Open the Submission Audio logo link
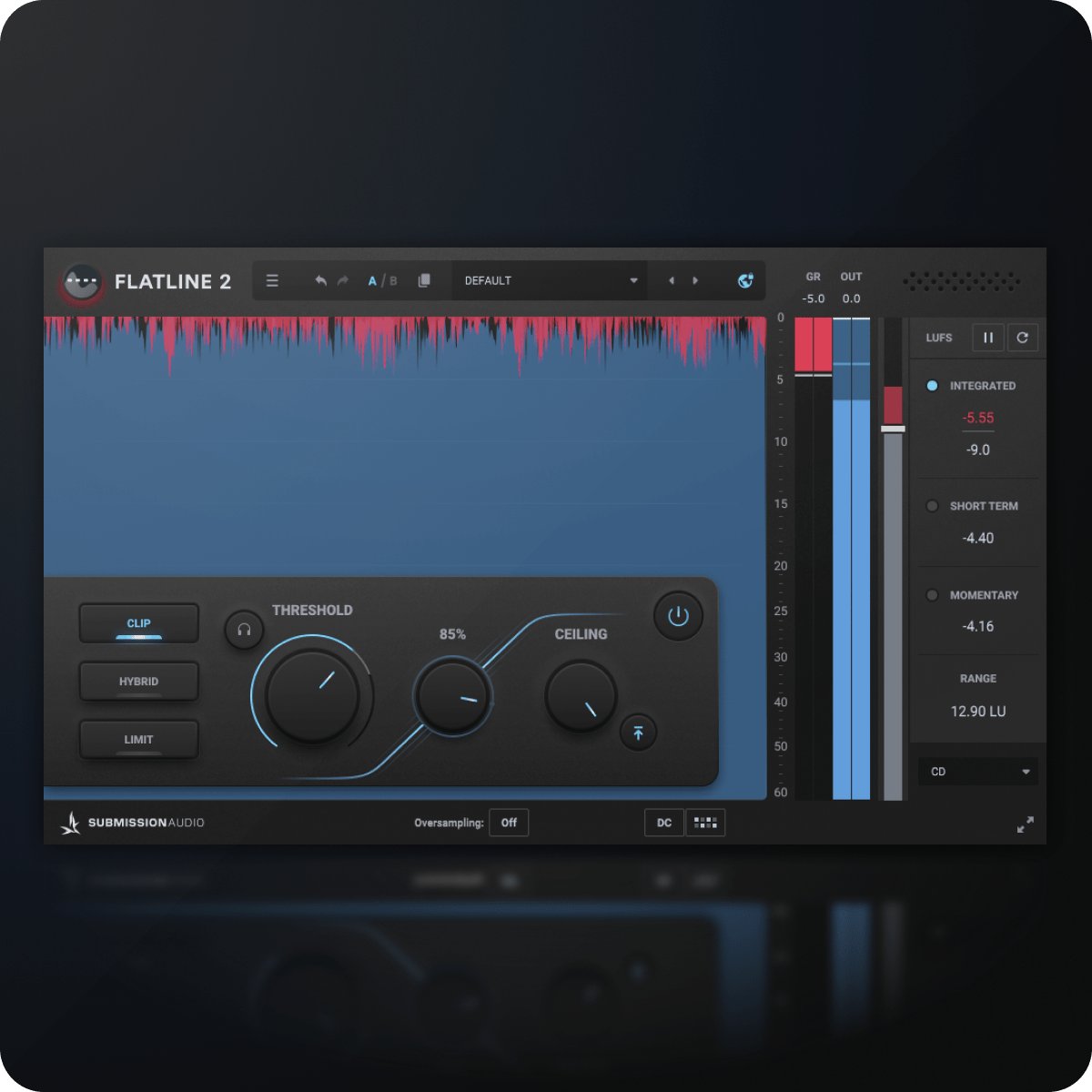The height and width of the screenshot is (1092, 1092). point(133,823)
